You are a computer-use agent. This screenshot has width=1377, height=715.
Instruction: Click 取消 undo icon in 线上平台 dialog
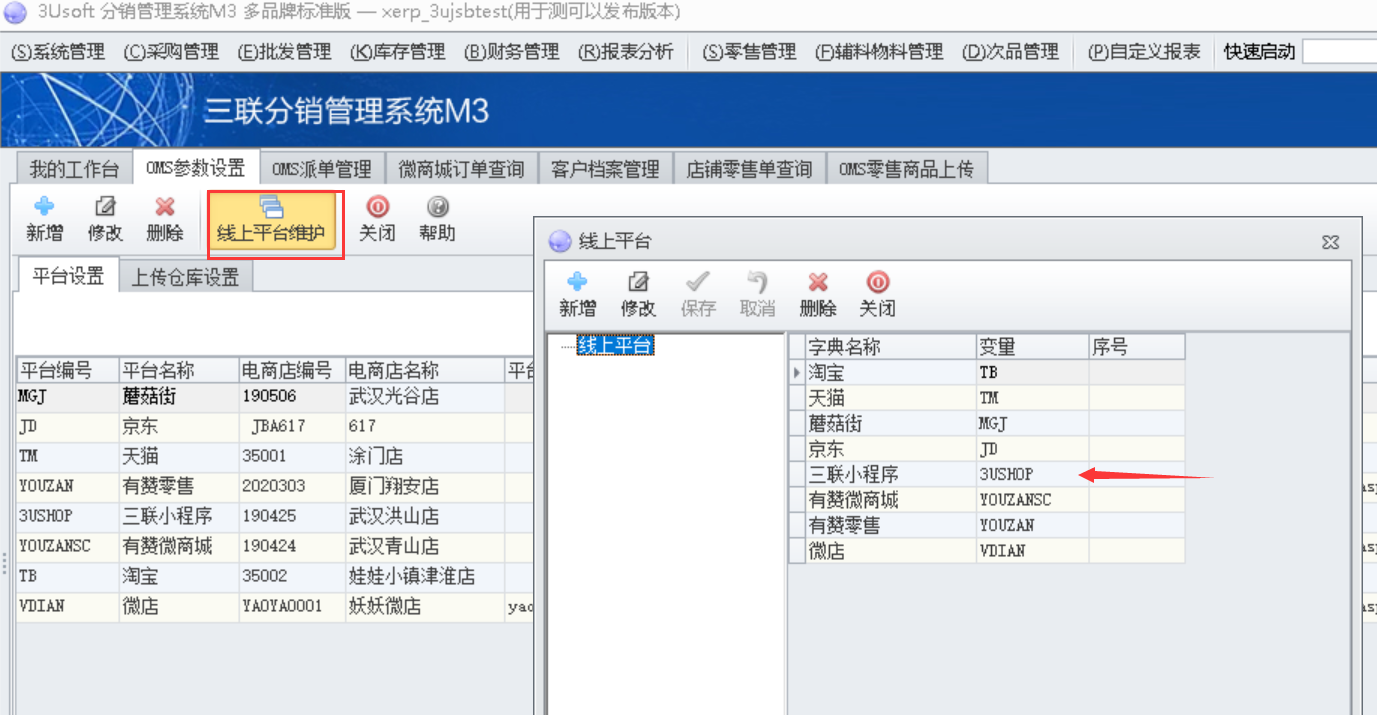758,282
